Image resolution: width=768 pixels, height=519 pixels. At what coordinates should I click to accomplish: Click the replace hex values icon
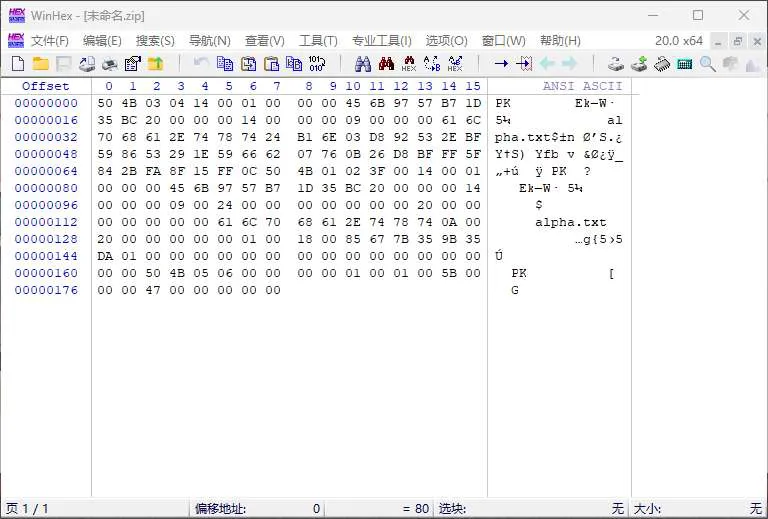(x=455, y=64)
